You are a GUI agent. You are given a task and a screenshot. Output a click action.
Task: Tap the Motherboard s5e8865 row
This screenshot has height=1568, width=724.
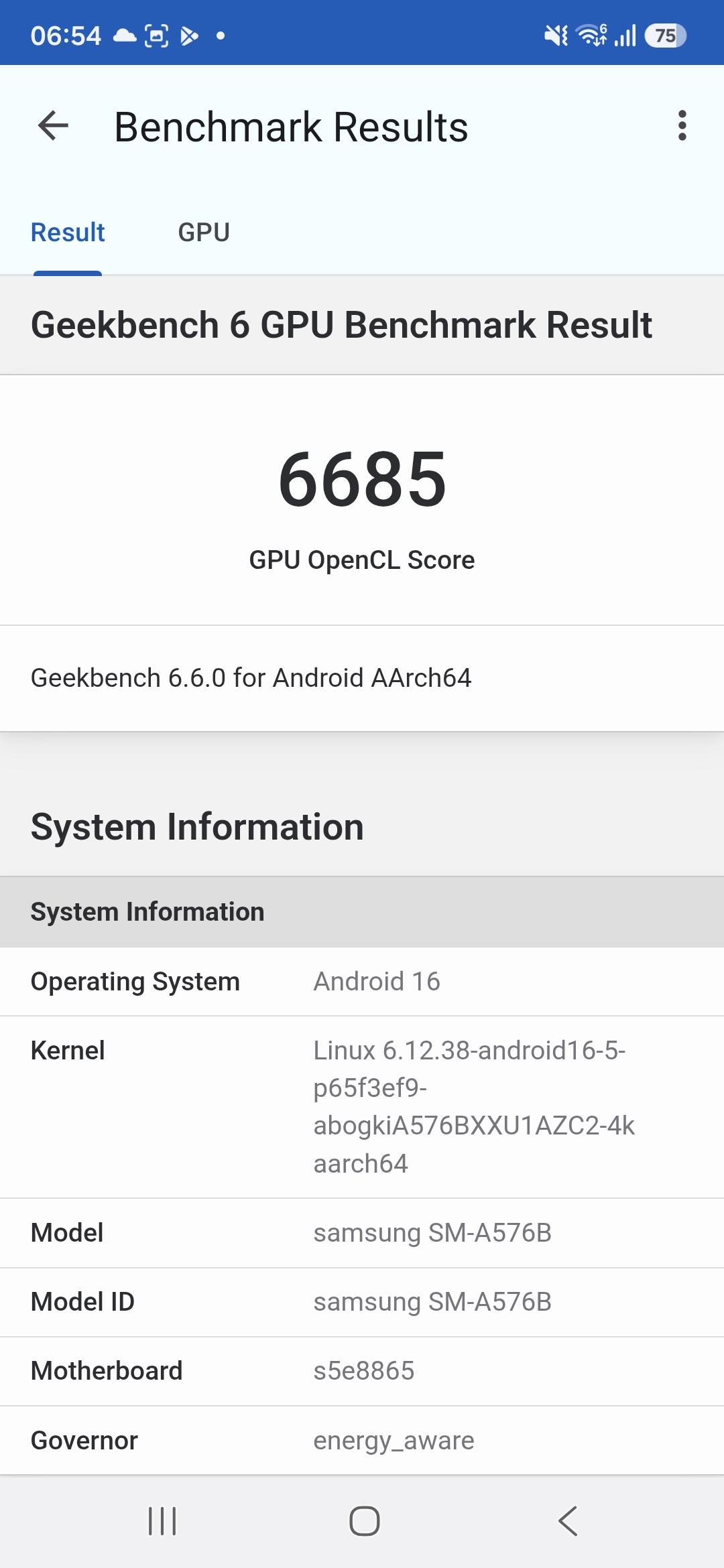pyautogui.click(x=362, y=1371)
